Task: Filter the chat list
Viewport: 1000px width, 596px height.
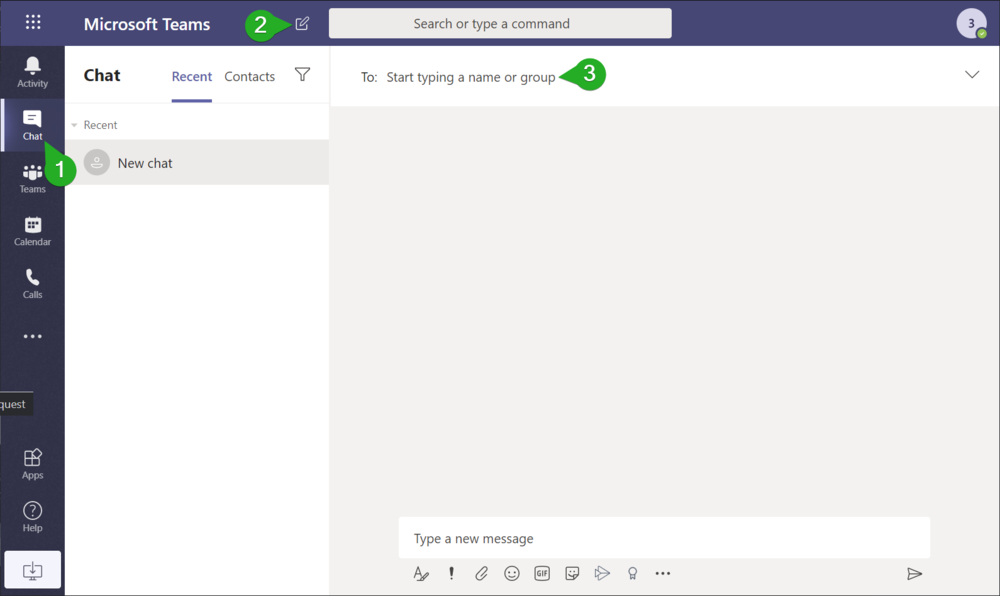Action: click(302, 75)
